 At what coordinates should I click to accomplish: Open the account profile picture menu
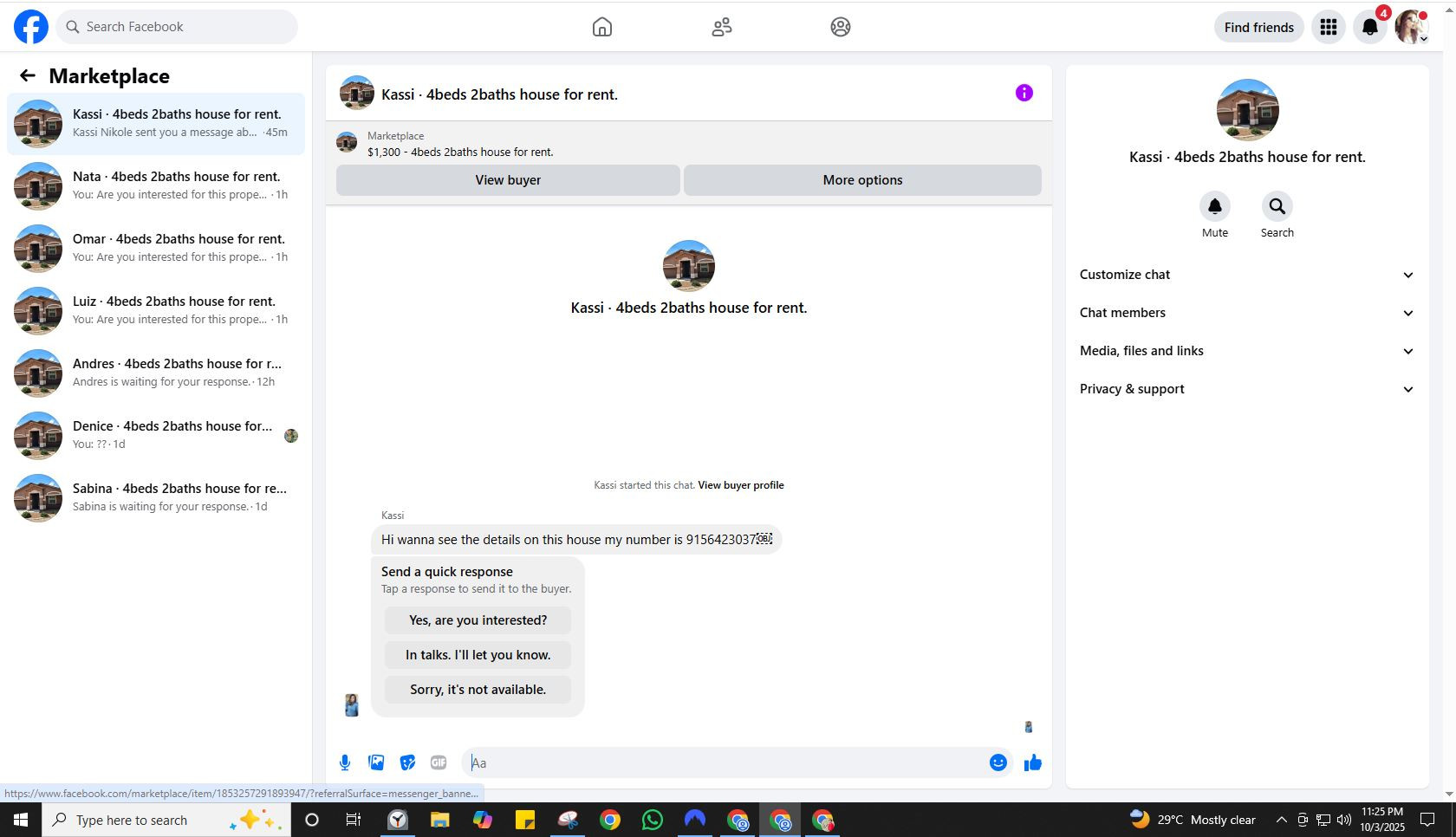pos(1412,27)
